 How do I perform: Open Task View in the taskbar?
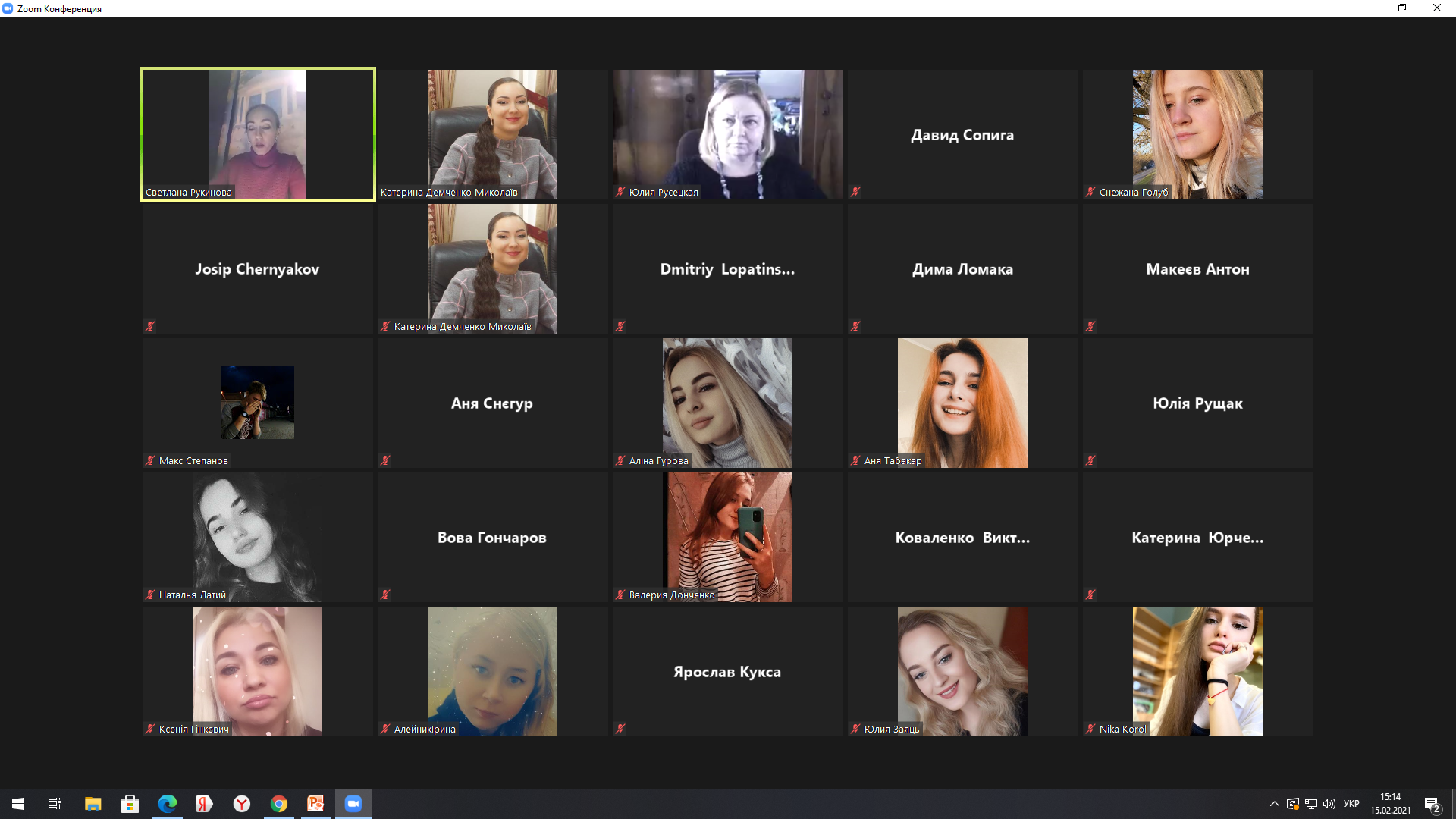(x=55, y=804)
